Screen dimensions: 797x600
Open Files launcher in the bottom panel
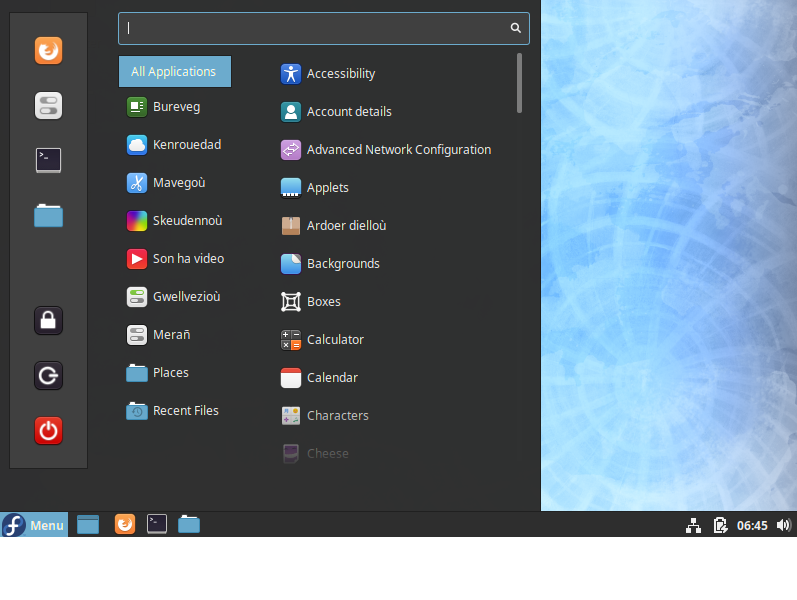[189, 524]
